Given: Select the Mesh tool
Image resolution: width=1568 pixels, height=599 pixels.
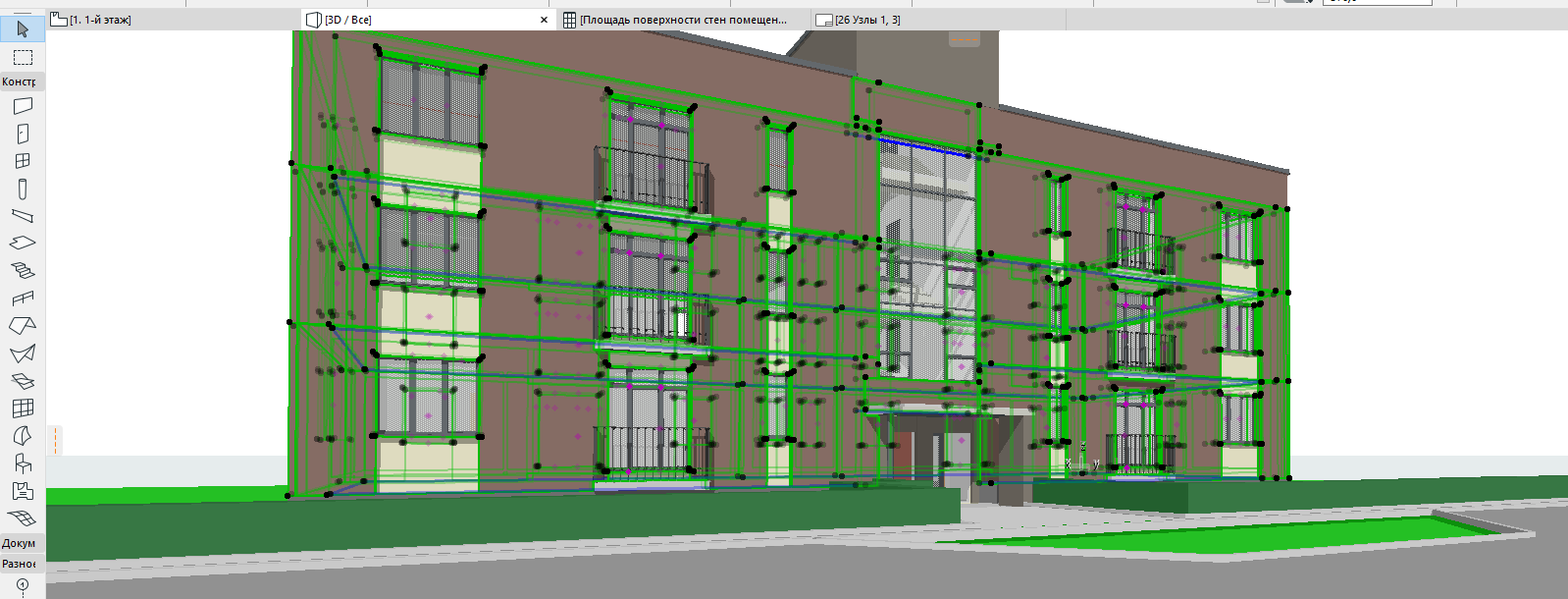Looking at the screenshot, I should pyautogui.click(x=23, y=517).
